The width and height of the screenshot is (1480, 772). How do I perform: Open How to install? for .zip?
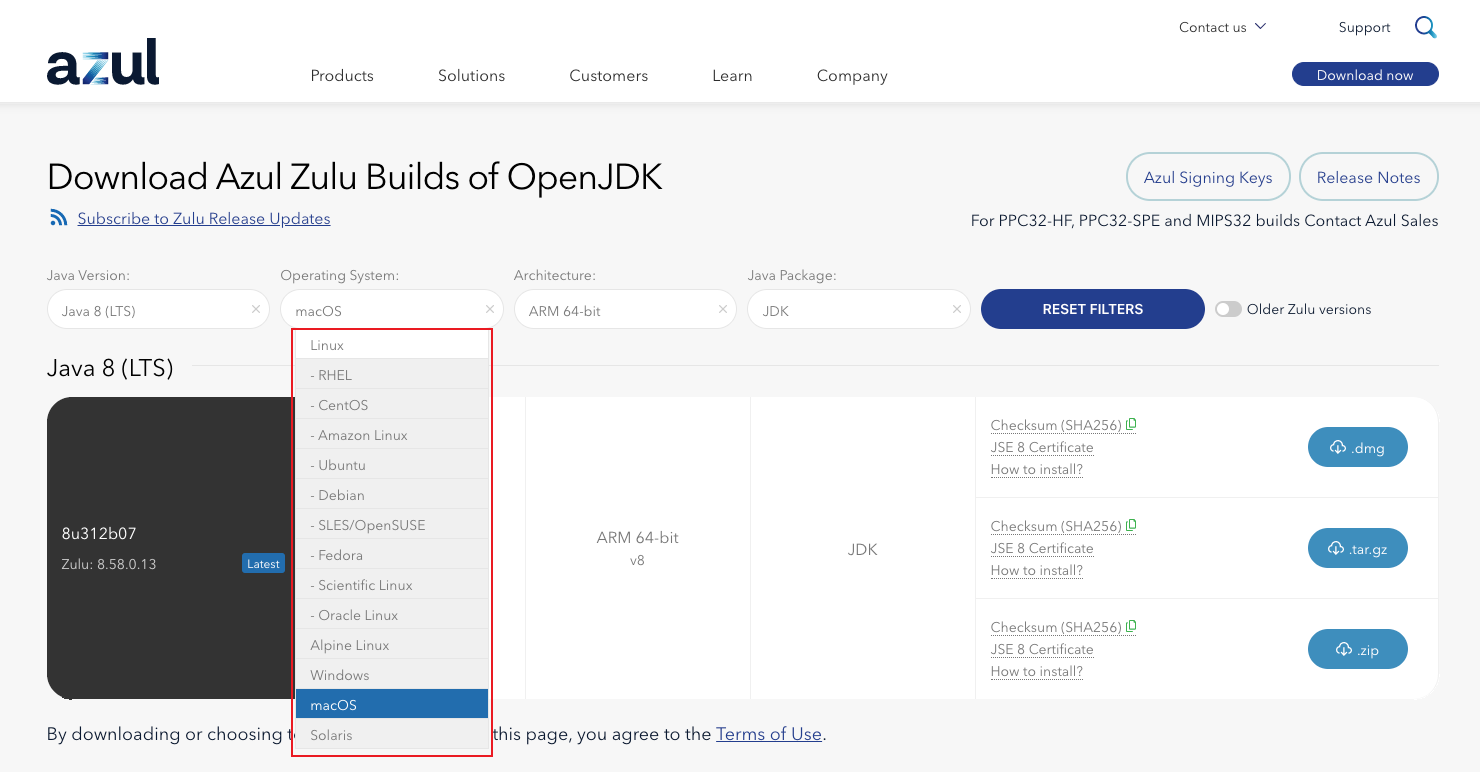point(1037,671)
